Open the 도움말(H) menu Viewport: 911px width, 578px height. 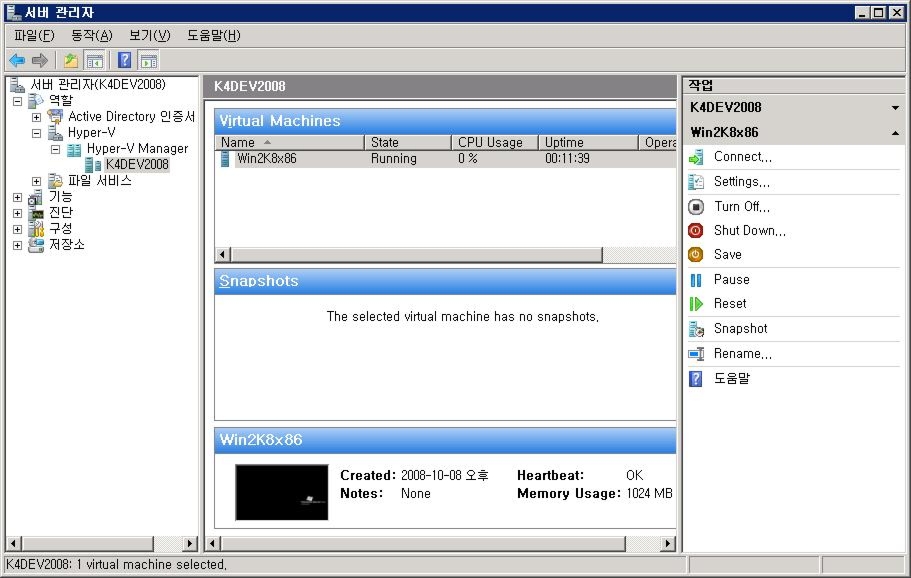click(x=213, y=36)
